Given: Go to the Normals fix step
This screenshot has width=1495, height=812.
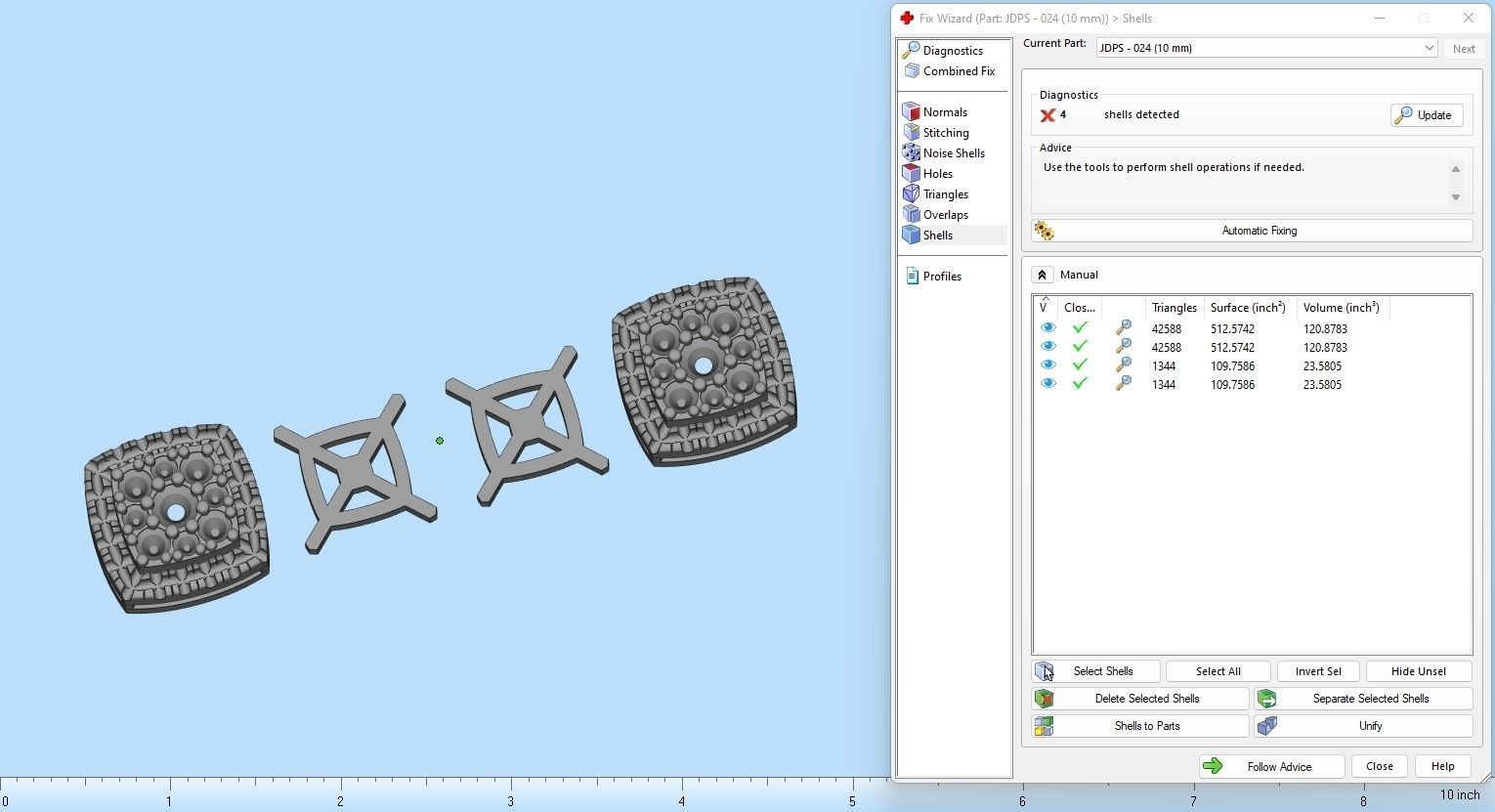Looking at the screenshot, I should pyautogui.click(x=935, y=112).
